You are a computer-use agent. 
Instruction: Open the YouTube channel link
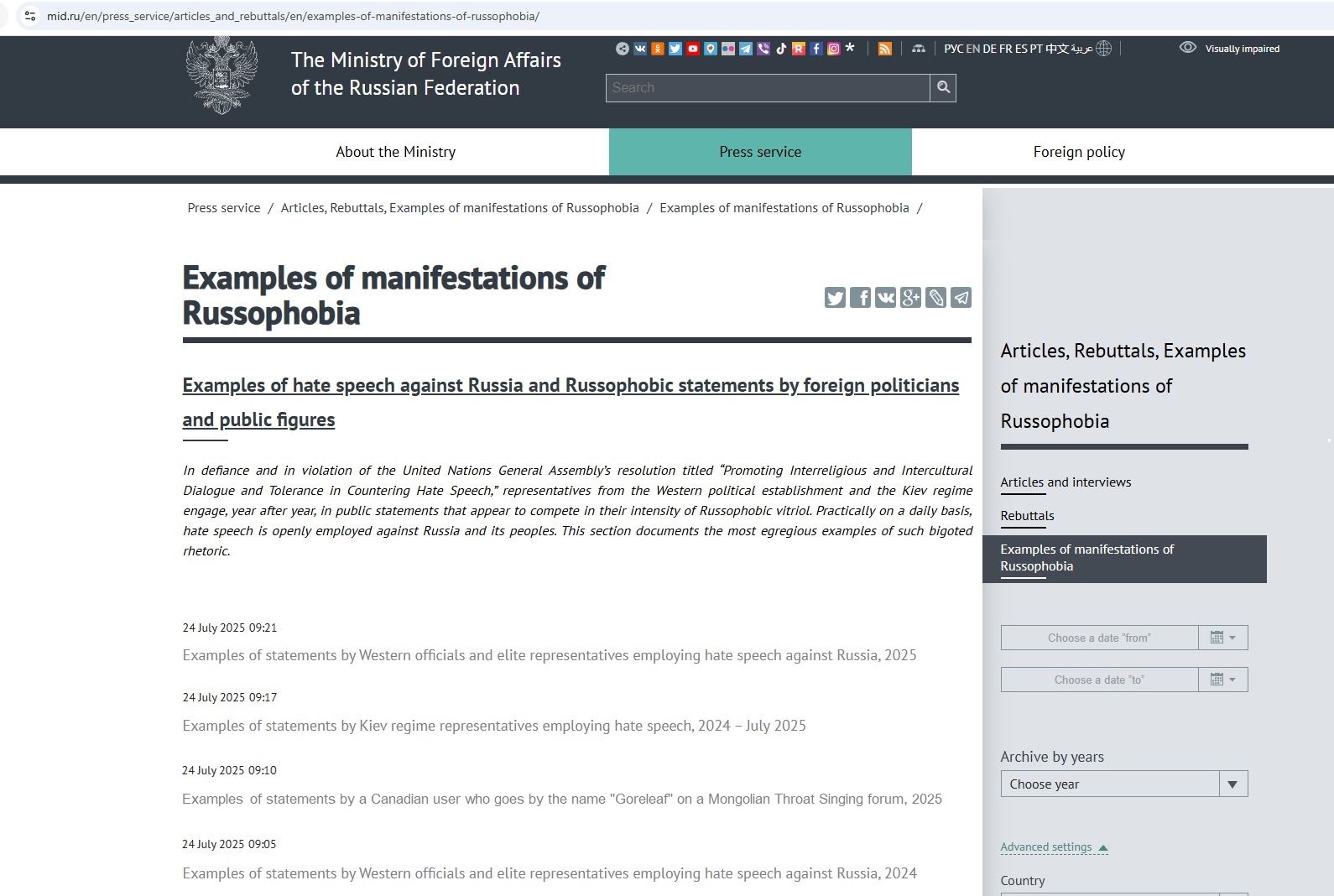[693, 49]
